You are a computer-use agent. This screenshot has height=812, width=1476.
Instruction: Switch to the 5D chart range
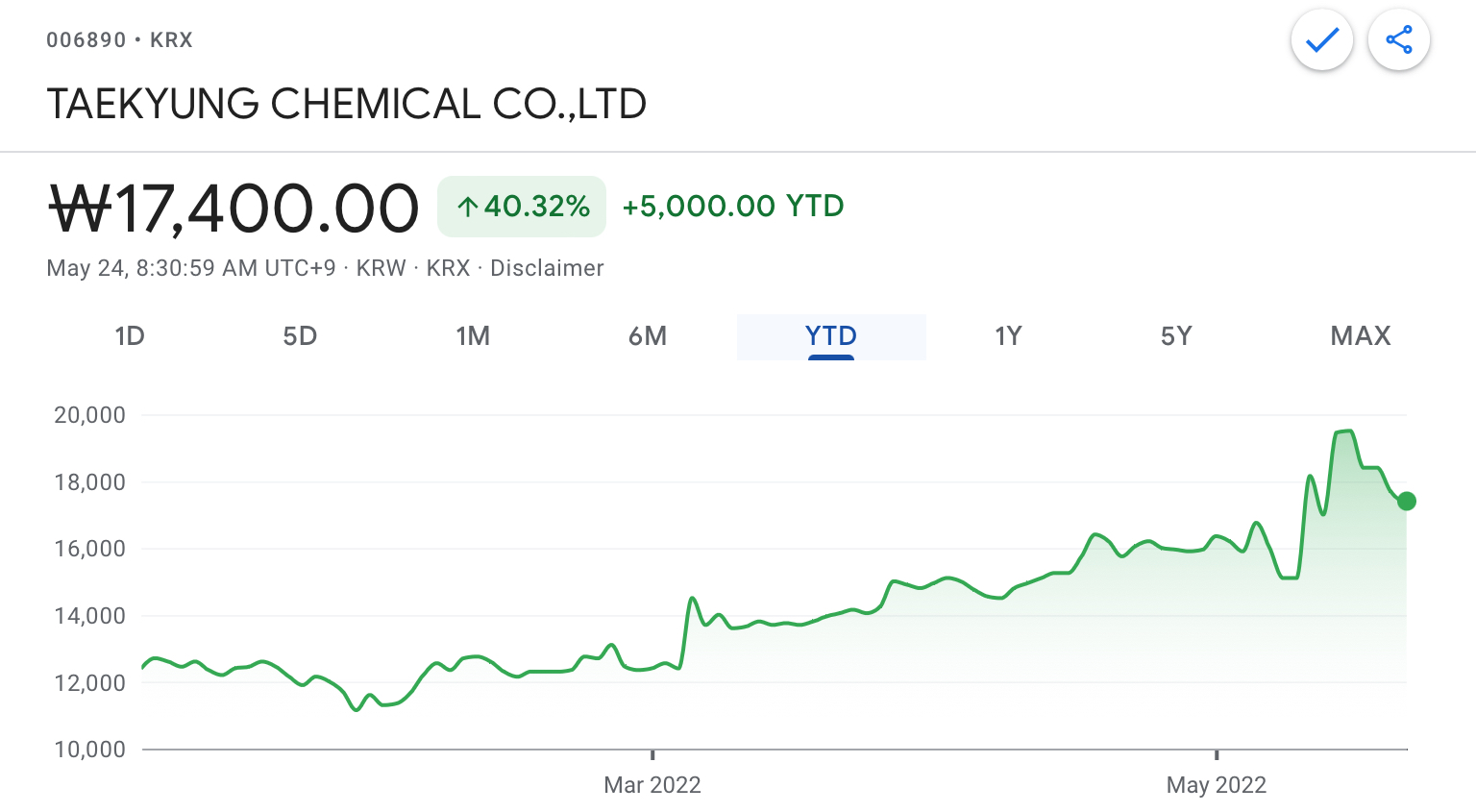300,336
